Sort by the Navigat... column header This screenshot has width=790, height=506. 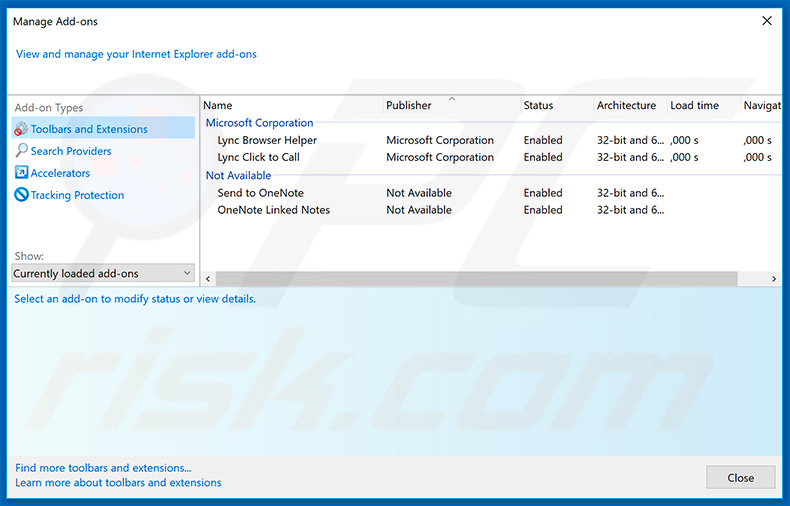click(x=762, y=105)
